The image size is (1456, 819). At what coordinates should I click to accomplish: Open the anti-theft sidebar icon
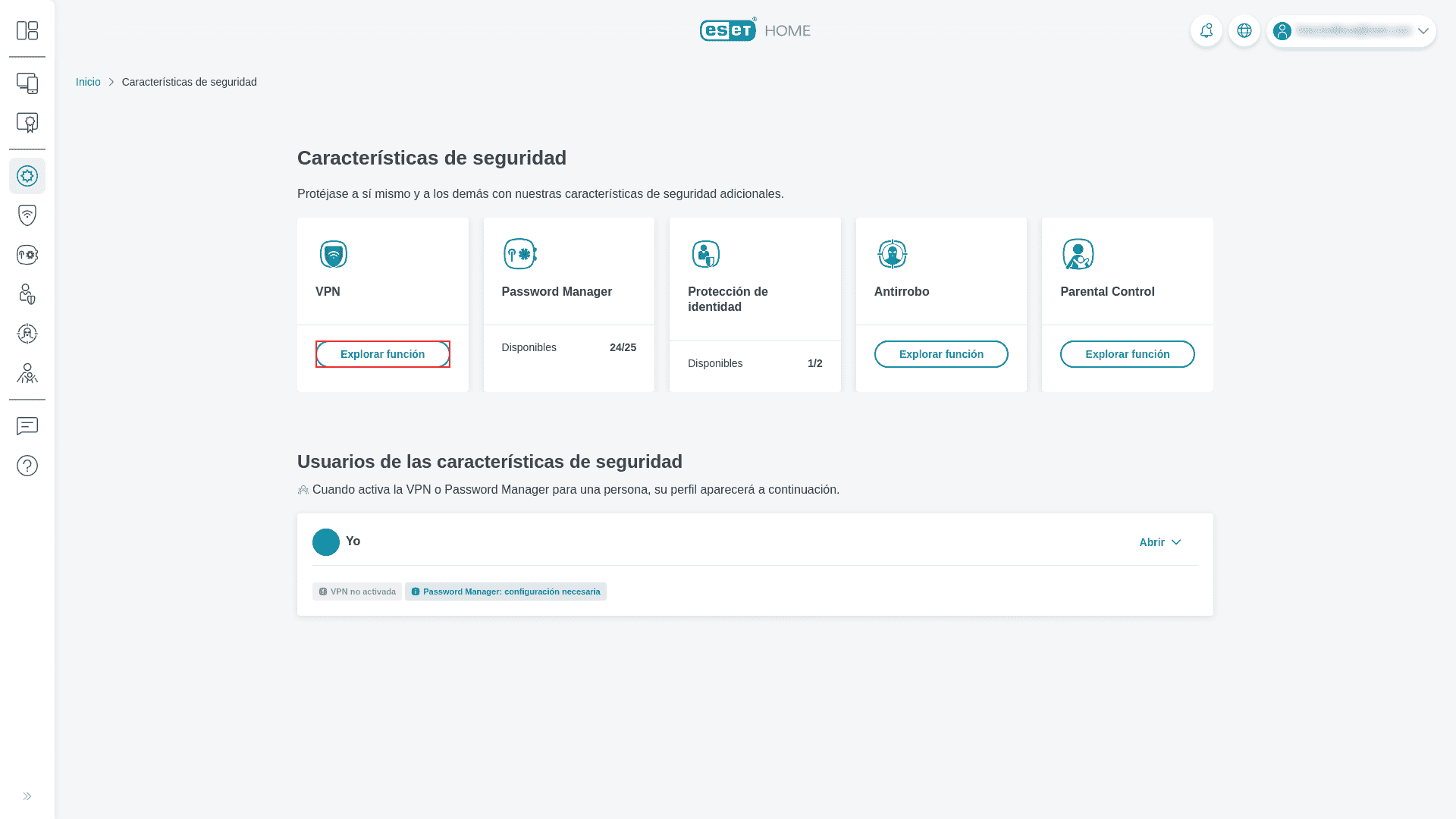tap(27, 334)
